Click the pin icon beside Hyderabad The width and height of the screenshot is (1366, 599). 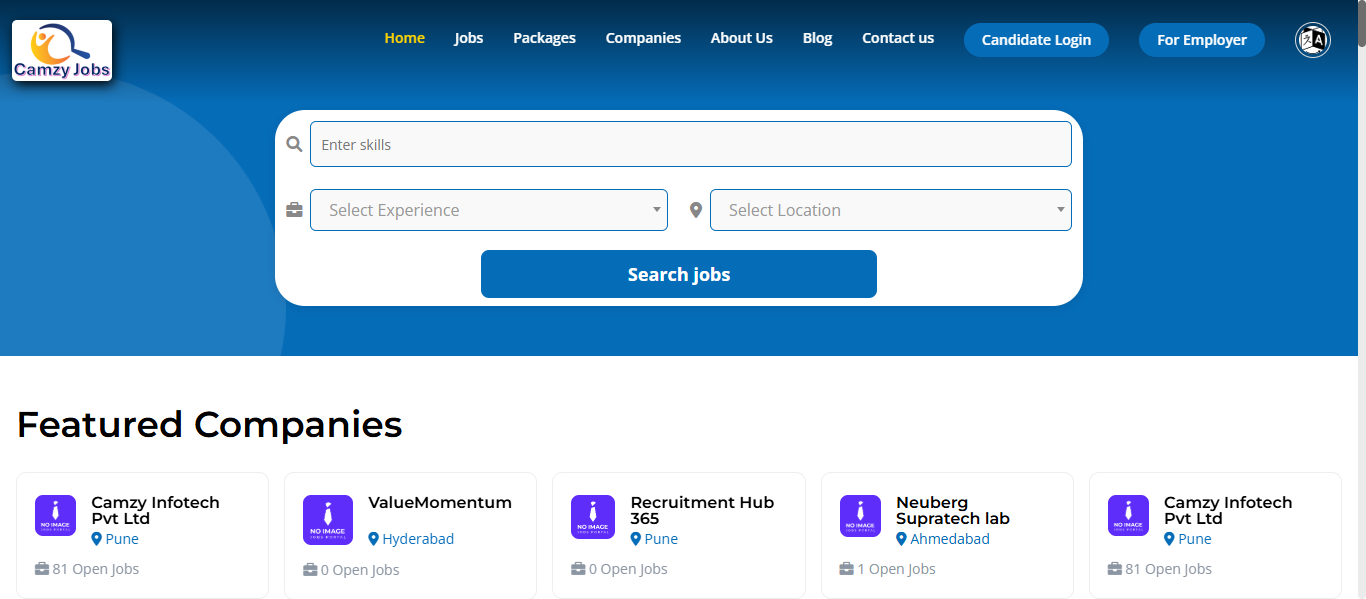coord(374,539)
